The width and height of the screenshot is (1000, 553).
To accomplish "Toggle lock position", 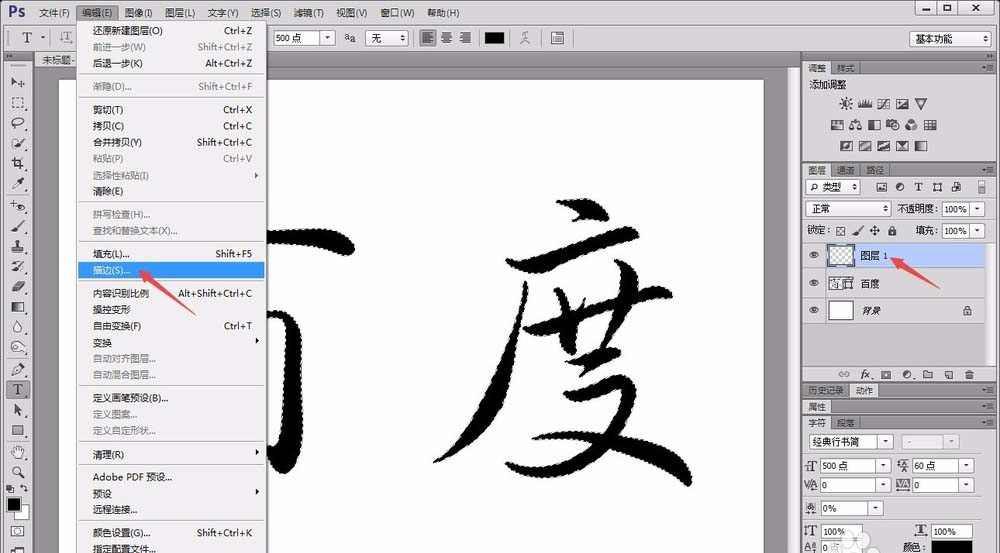I will click(875, 231).
